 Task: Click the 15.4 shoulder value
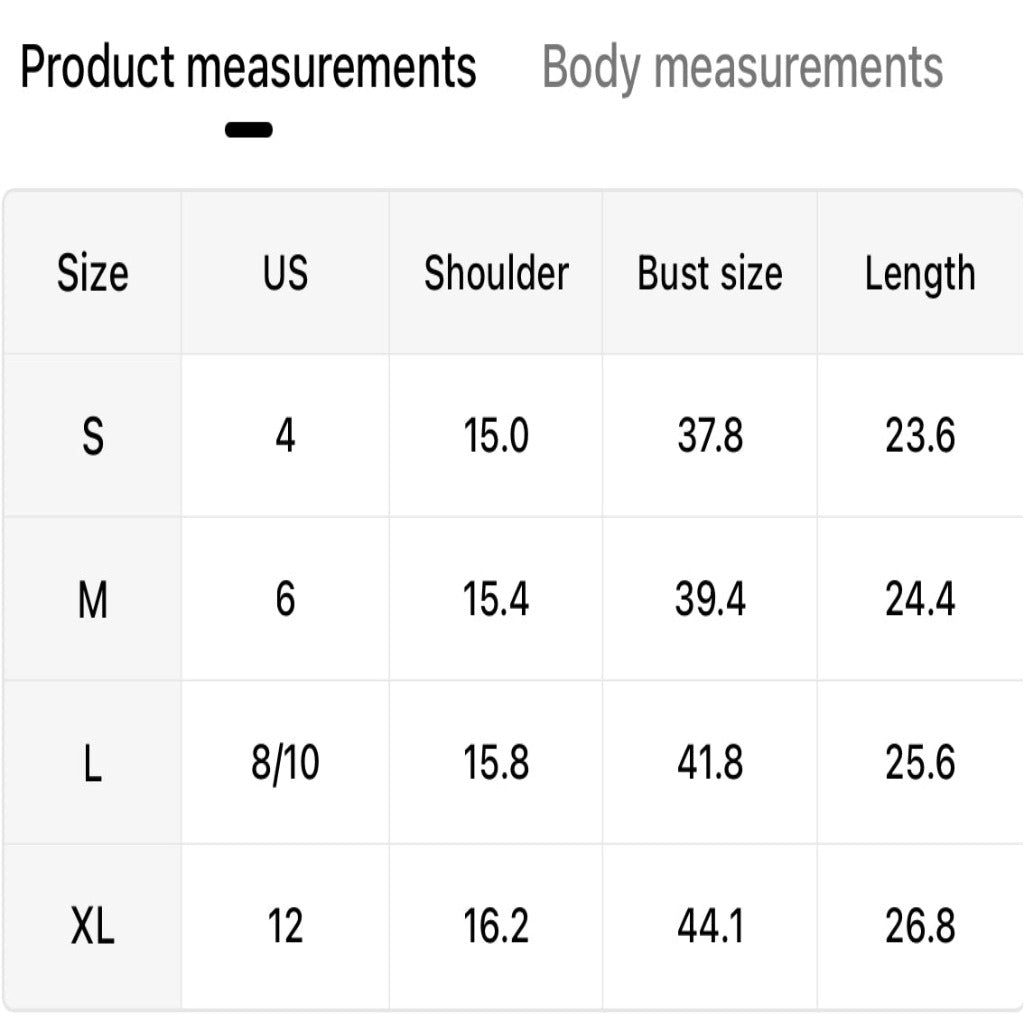pyautogui.click(x=496, y=600)
